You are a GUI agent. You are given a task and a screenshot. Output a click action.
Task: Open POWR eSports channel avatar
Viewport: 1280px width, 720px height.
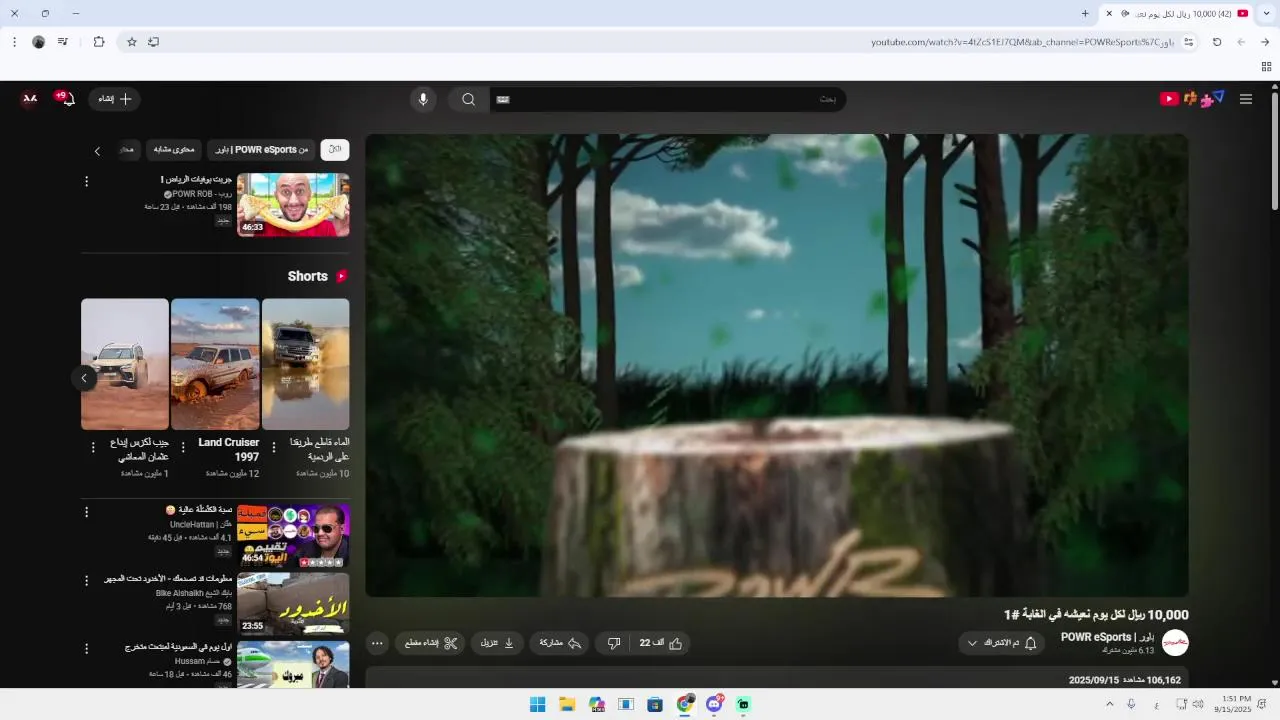(x=1175, y=643)
